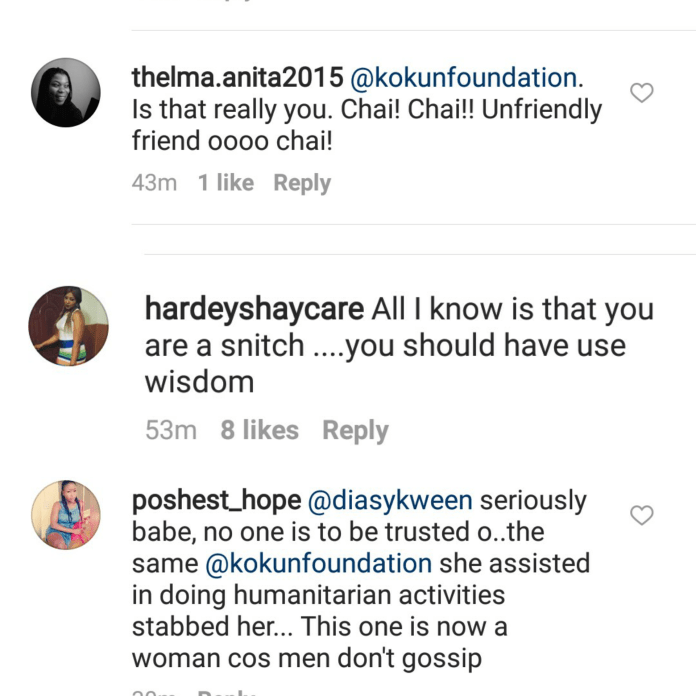Open poshest_hope's profile picture
This screenshot has width=696, height=696.
point(66,515)
